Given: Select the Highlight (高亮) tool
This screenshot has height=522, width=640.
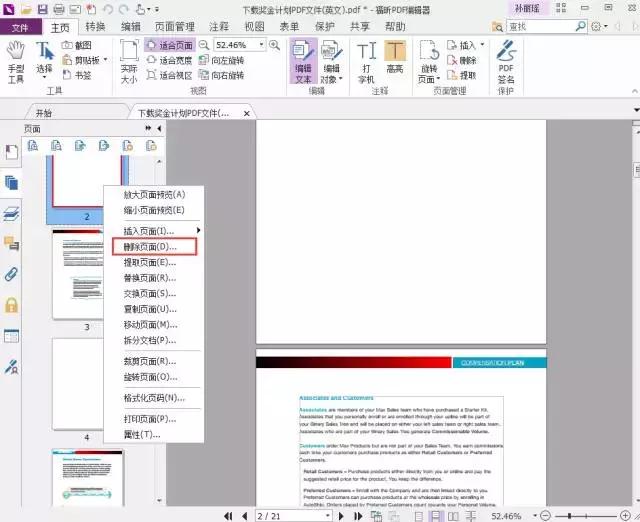Looking at the screenshot, I should pos(395,57).
